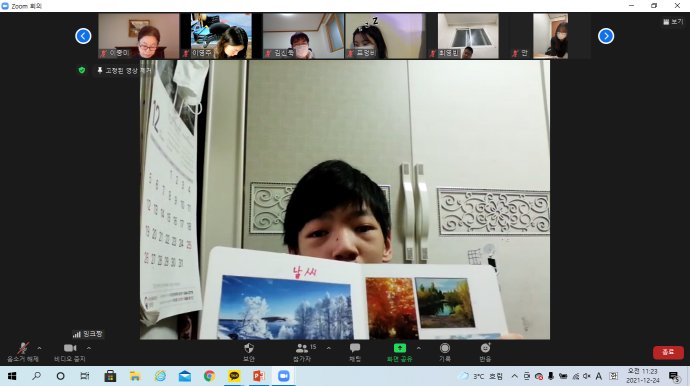Screen dimensions: 690x386
Task: Expand share screen options arrow
Action: click(x=418, y=348)
